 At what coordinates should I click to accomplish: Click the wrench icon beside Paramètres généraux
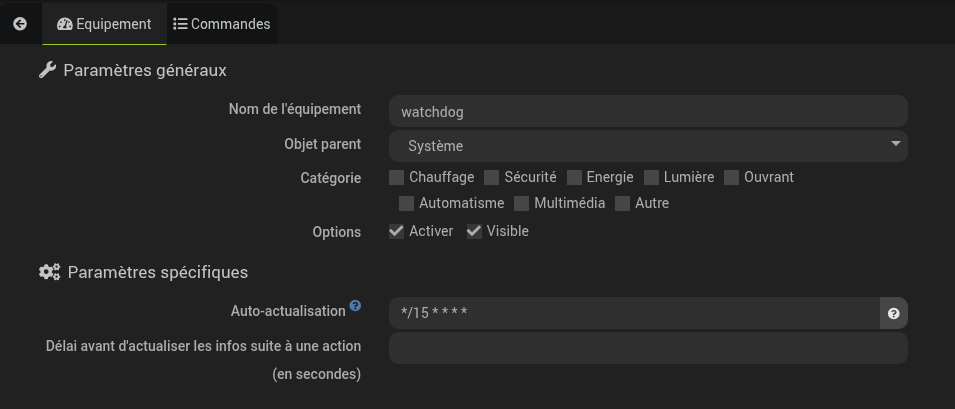(47, 70)
